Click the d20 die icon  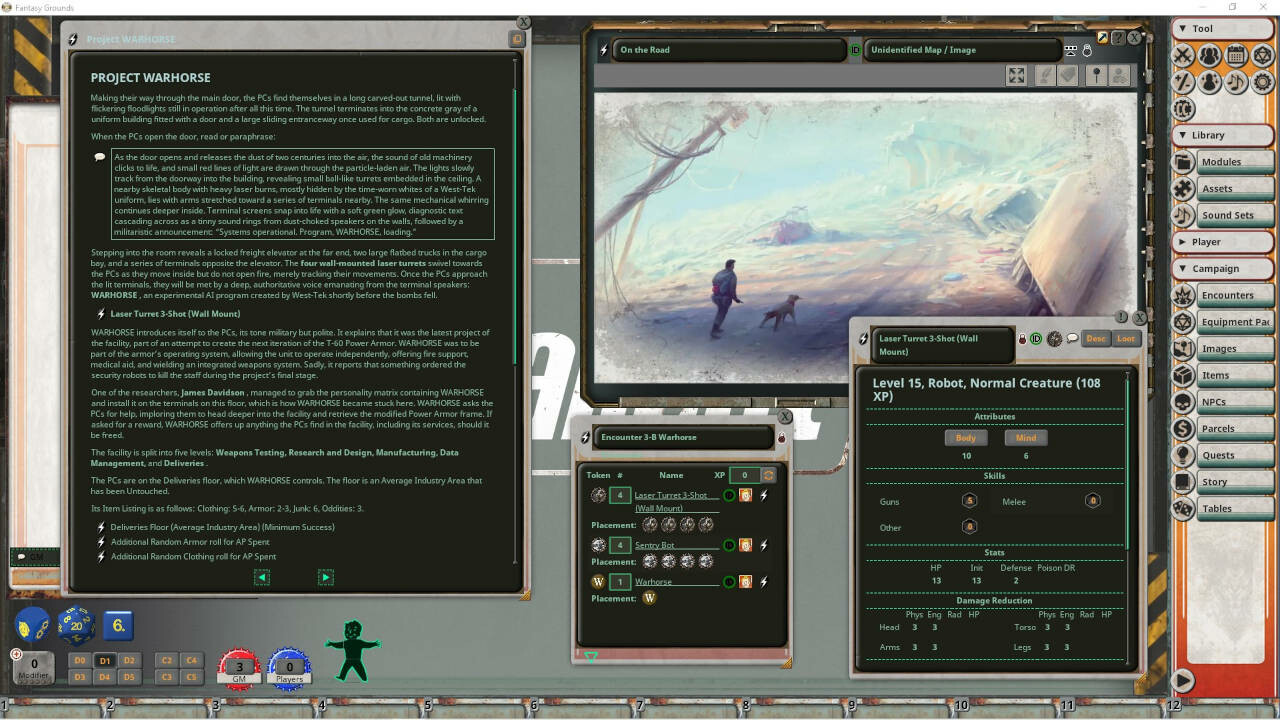click(x=76, y=627)
